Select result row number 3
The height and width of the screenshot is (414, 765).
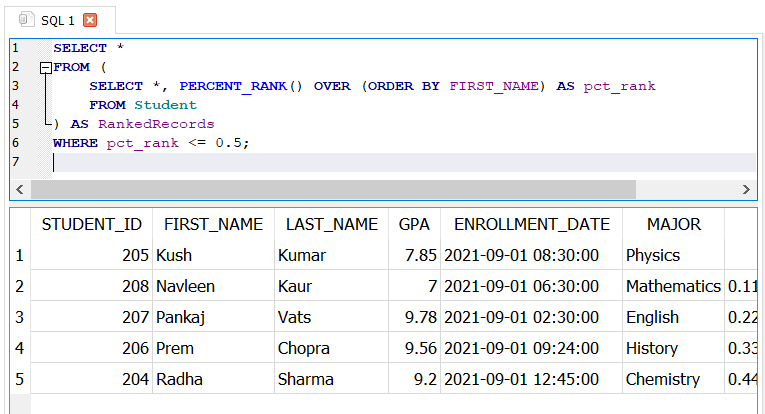pyautogui.click(x=20, y=317)
